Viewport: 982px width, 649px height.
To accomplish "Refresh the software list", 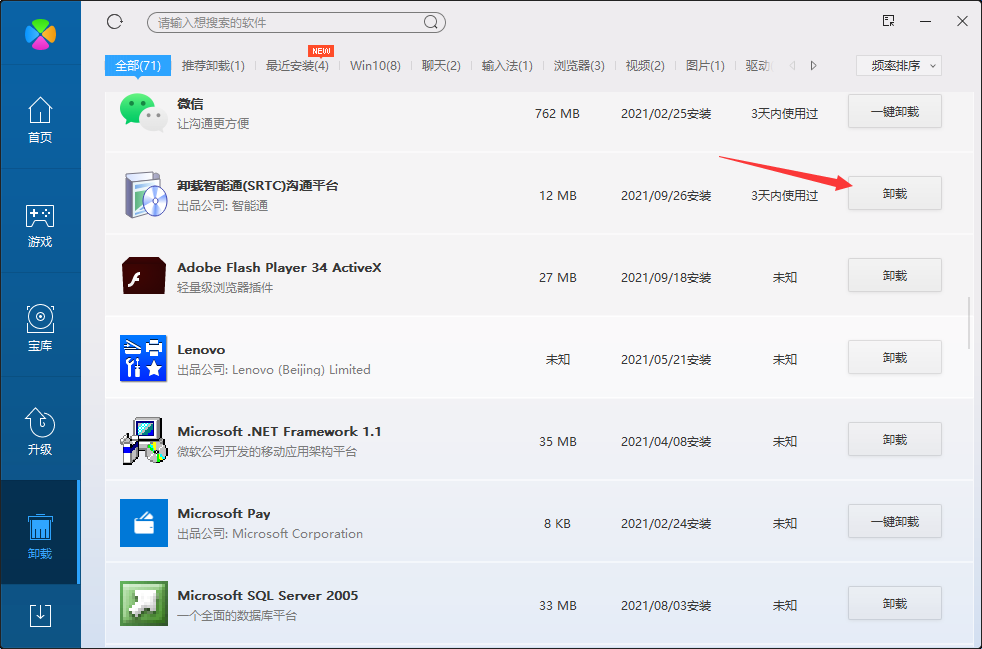I will (x=115, y=22).
